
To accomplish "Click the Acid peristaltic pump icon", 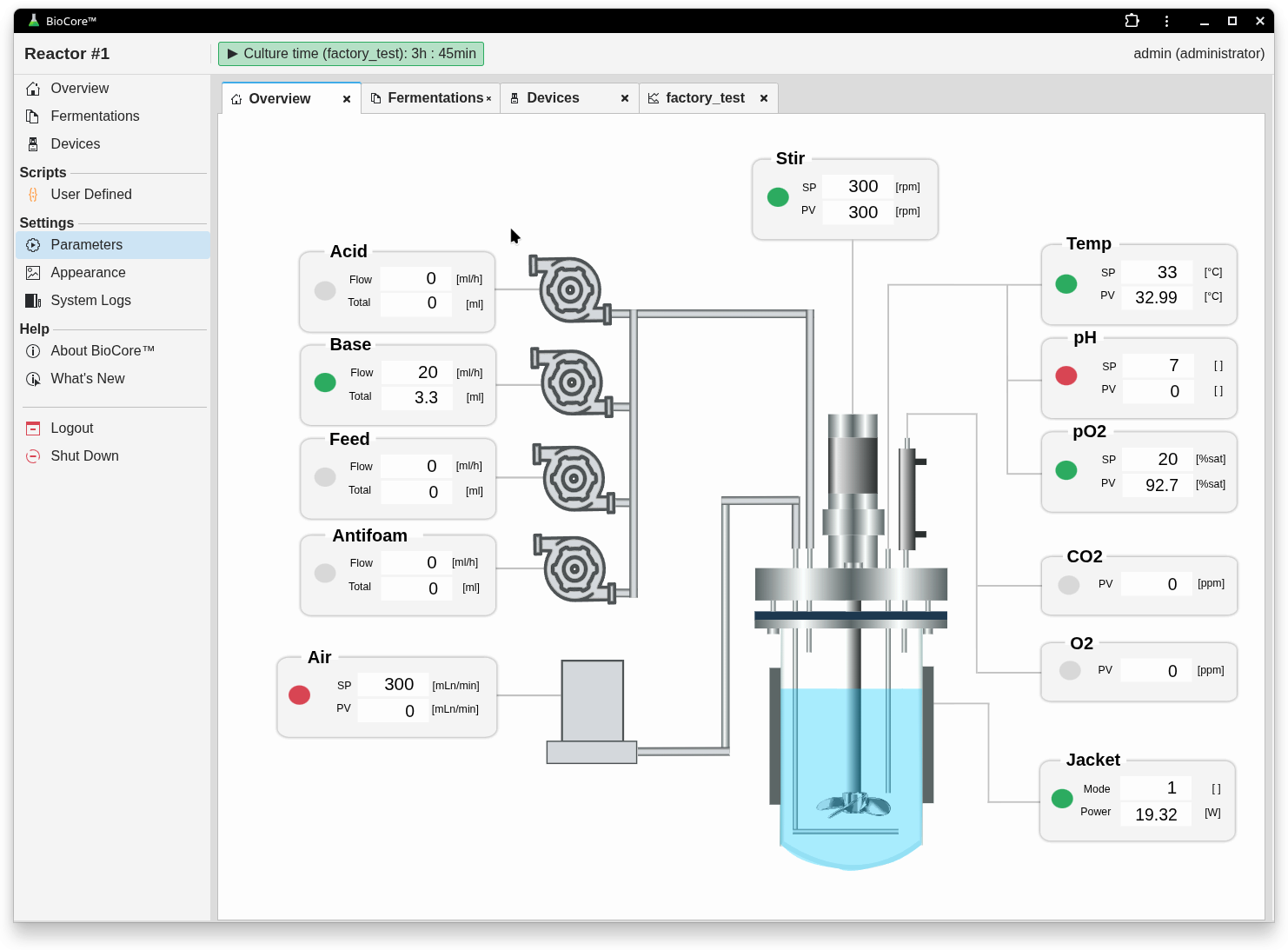I will (x=570, y=289).
